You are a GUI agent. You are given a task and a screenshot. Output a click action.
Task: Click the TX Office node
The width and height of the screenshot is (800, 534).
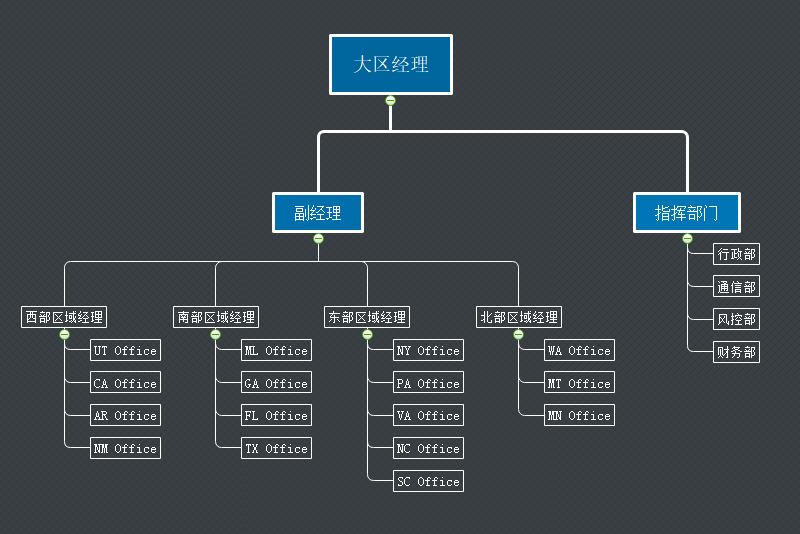coord(277,448)
